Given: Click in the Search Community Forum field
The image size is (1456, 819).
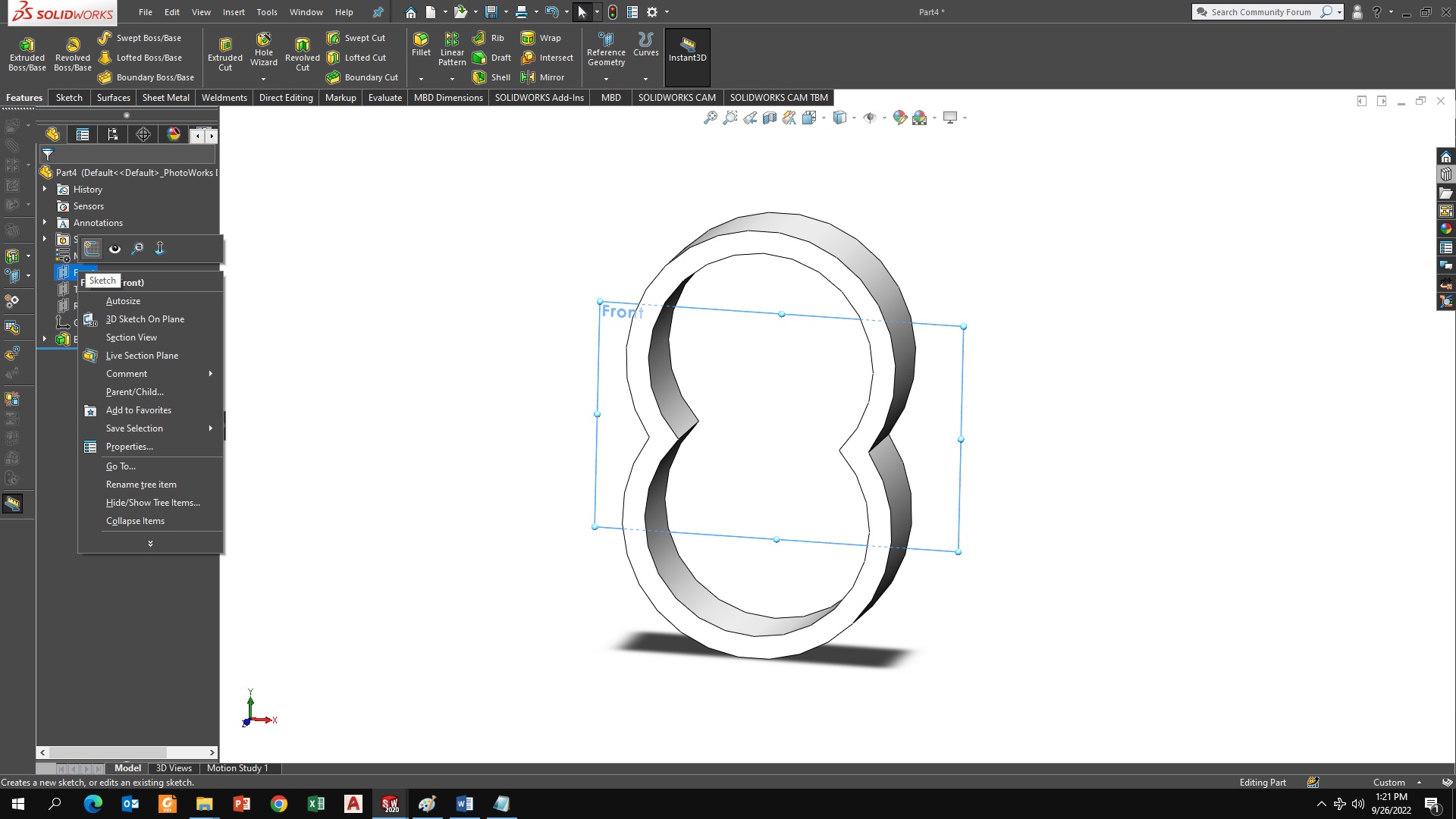Looking at the screenshot, I should pos(1260,12).
